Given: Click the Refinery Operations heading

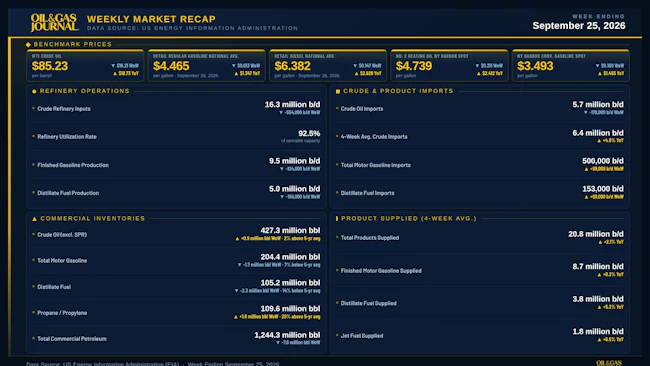Looking at the screenshot, I should (85, 91).
